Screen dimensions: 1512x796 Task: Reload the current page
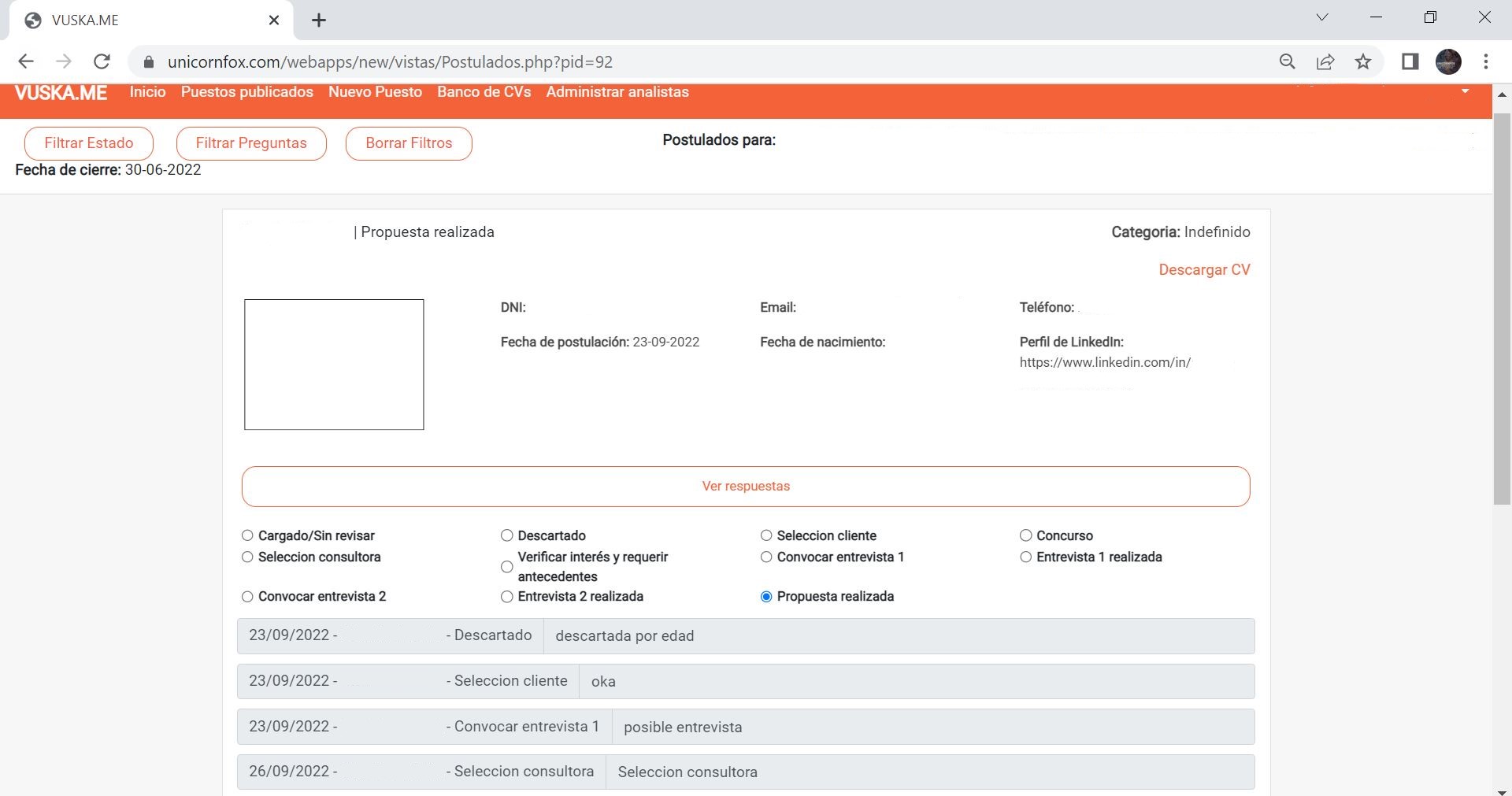pyautogui.click(x=102, y=61)
